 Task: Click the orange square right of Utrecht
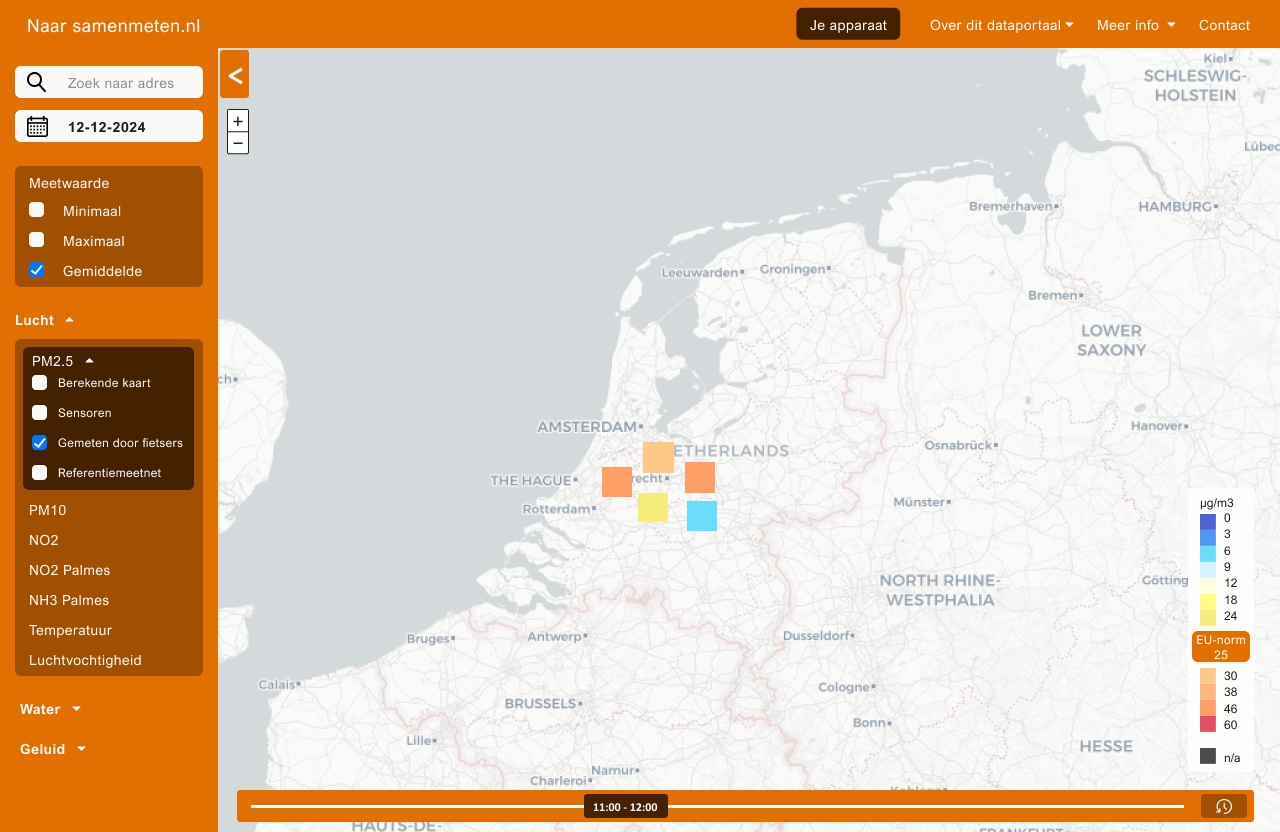pyautogui.click(x=700, y=477)
